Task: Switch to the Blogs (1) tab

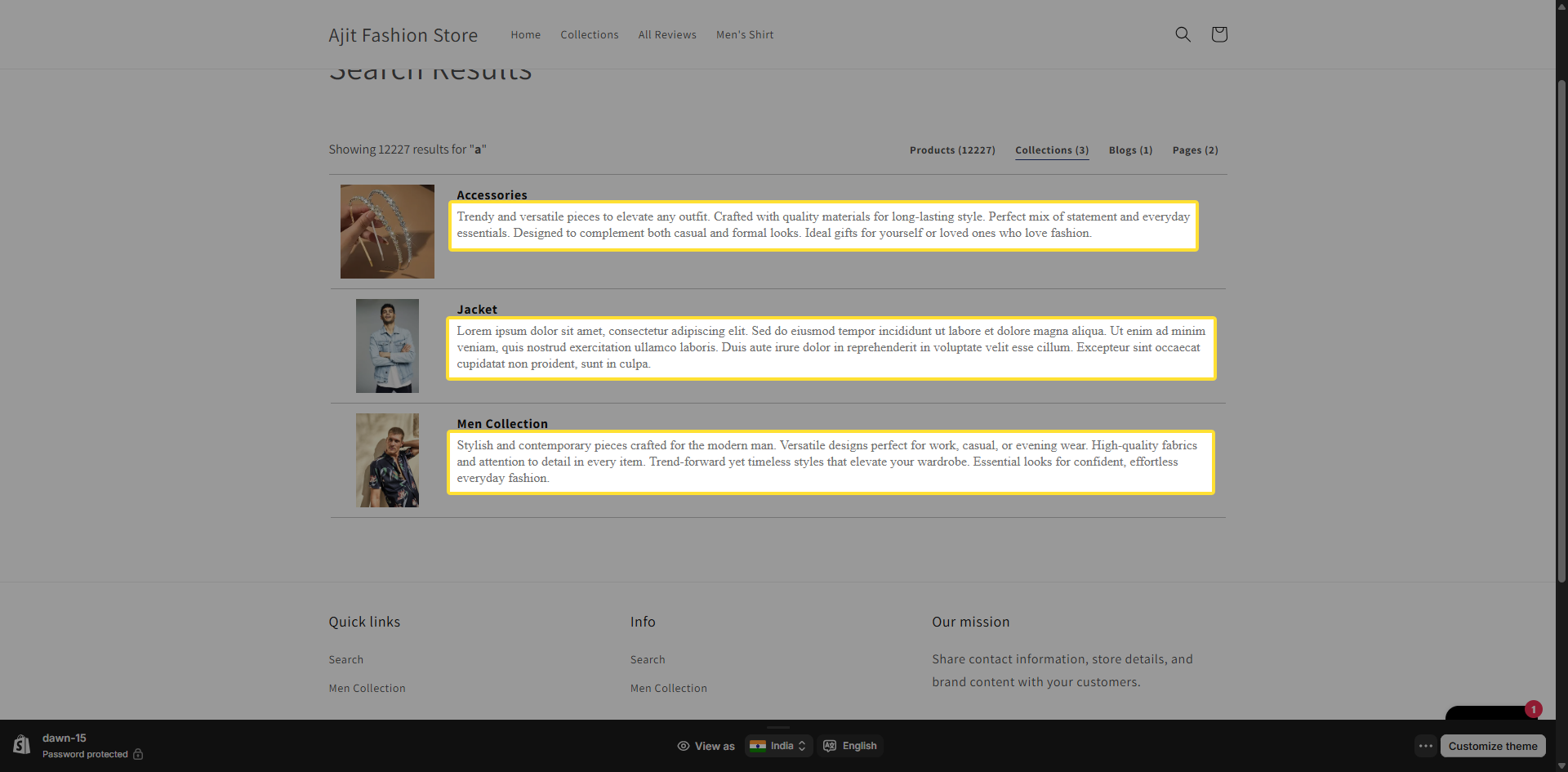Action: [1130, 150]
